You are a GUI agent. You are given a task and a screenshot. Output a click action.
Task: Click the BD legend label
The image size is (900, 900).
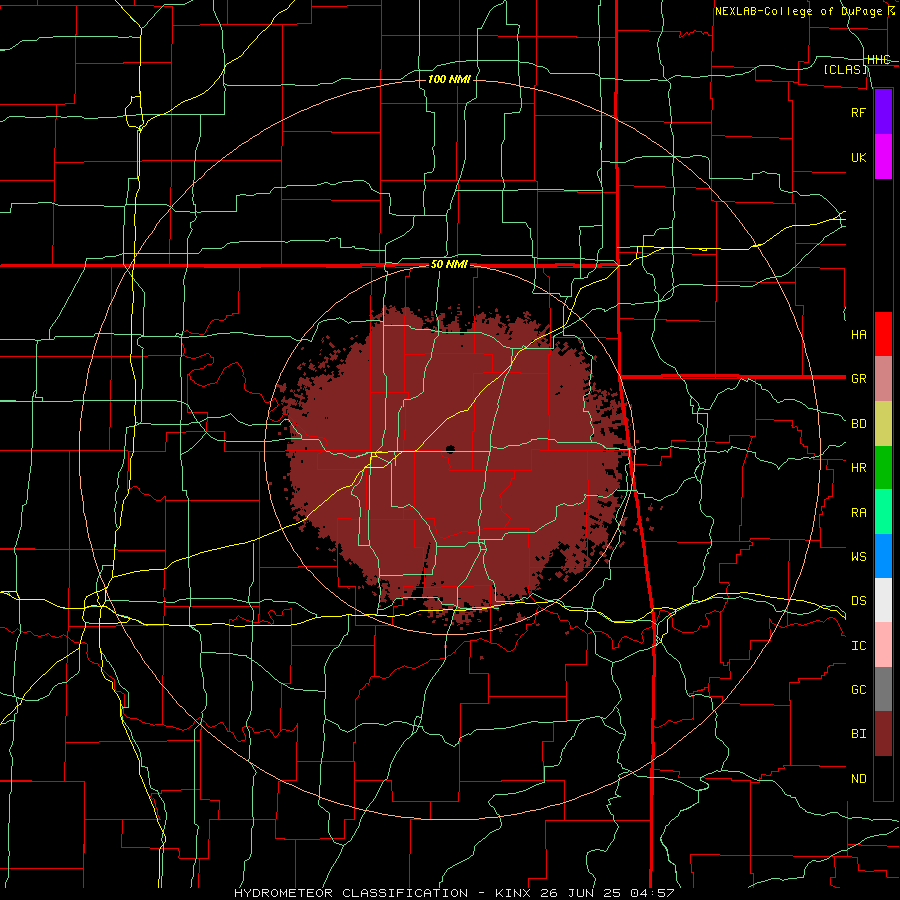[858, 424]
